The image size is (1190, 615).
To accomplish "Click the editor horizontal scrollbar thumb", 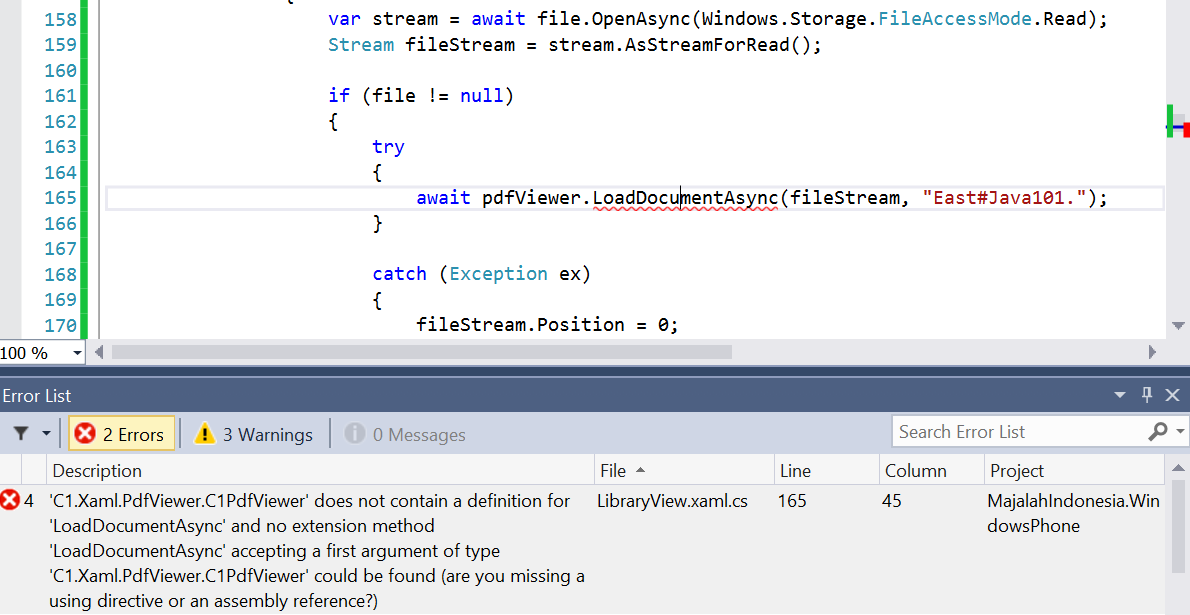I will click(x=421, y=352).
